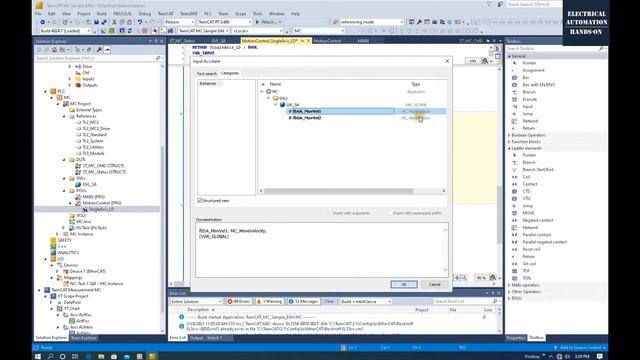
Task: Select fbSA_MoveVel1 in the variable tree
Action: [x=307, y=111]
